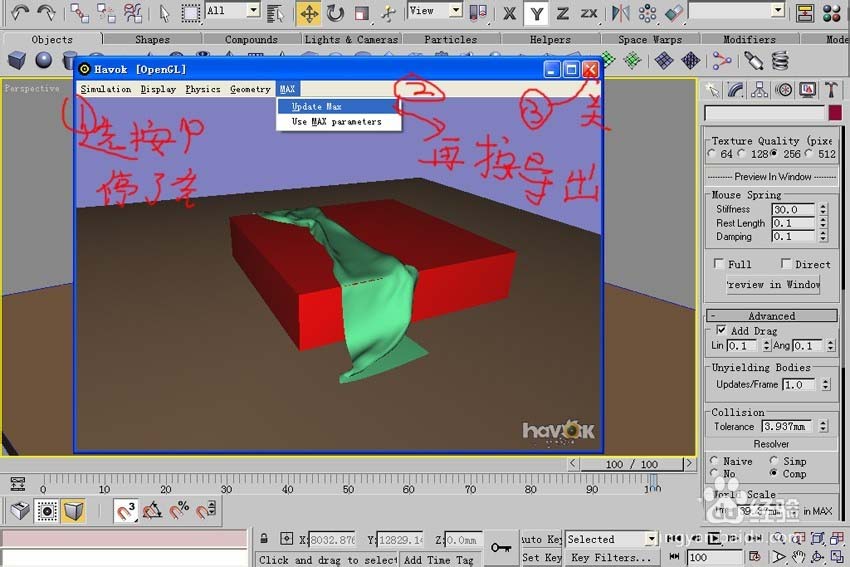The width and height of the screenshot is (850, 567).
Task: Create a Sphere from the Objects shelf
Action: pos(44,60)
